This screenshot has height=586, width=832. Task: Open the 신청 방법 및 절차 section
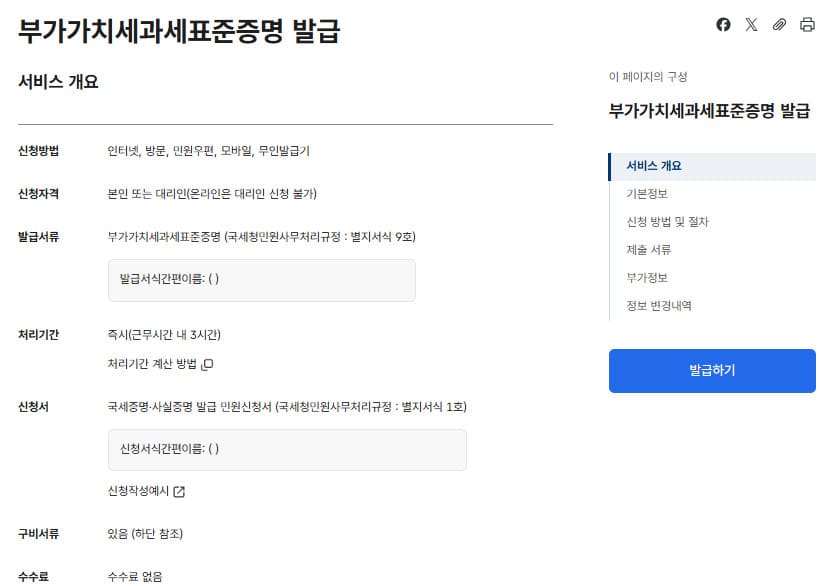668,221
